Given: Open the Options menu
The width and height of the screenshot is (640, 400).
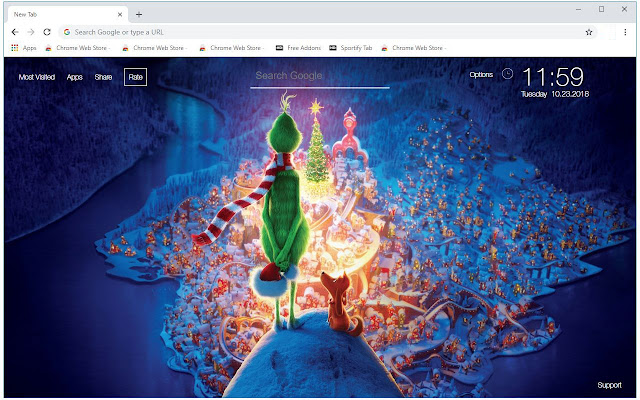Looking at the screenshot, I should pyautogui.click(x=481, y=75).
